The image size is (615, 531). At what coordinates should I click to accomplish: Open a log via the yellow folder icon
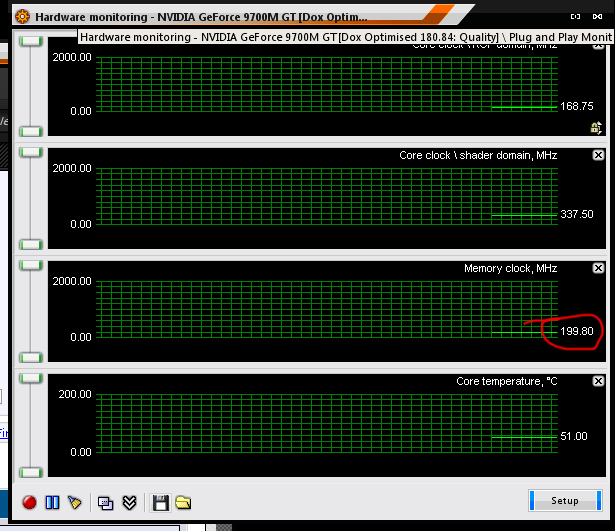(x=183, y=502)
